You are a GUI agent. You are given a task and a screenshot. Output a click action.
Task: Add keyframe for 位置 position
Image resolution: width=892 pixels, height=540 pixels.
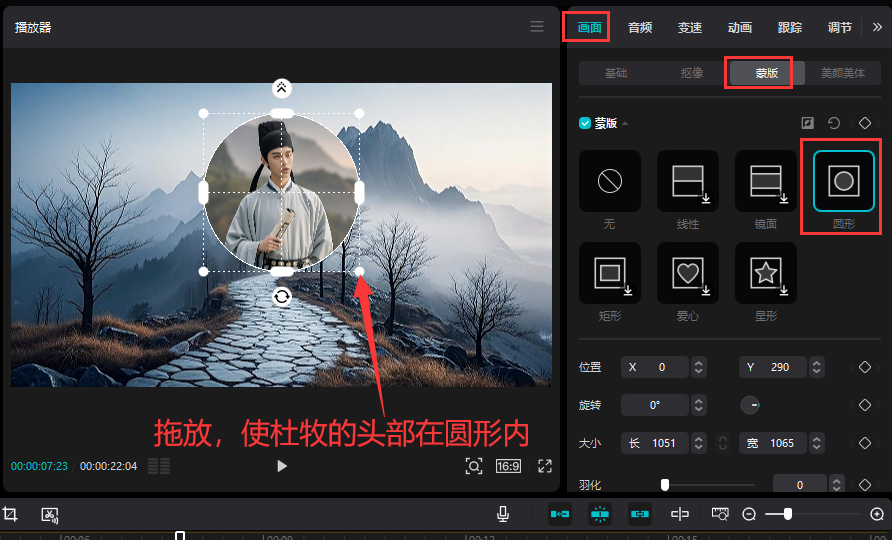point(865,367)
